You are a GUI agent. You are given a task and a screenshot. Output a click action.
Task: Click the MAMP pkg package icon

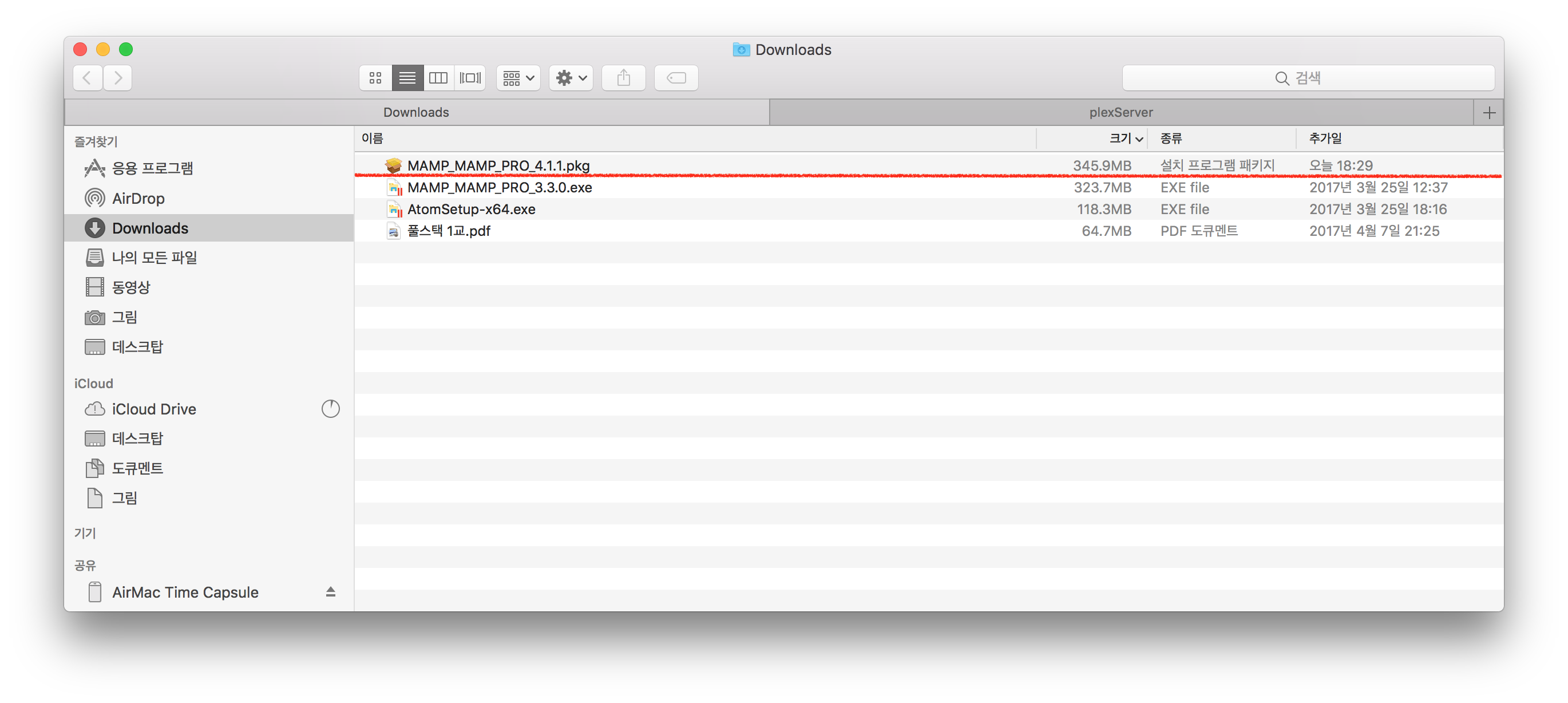point(394,165)
